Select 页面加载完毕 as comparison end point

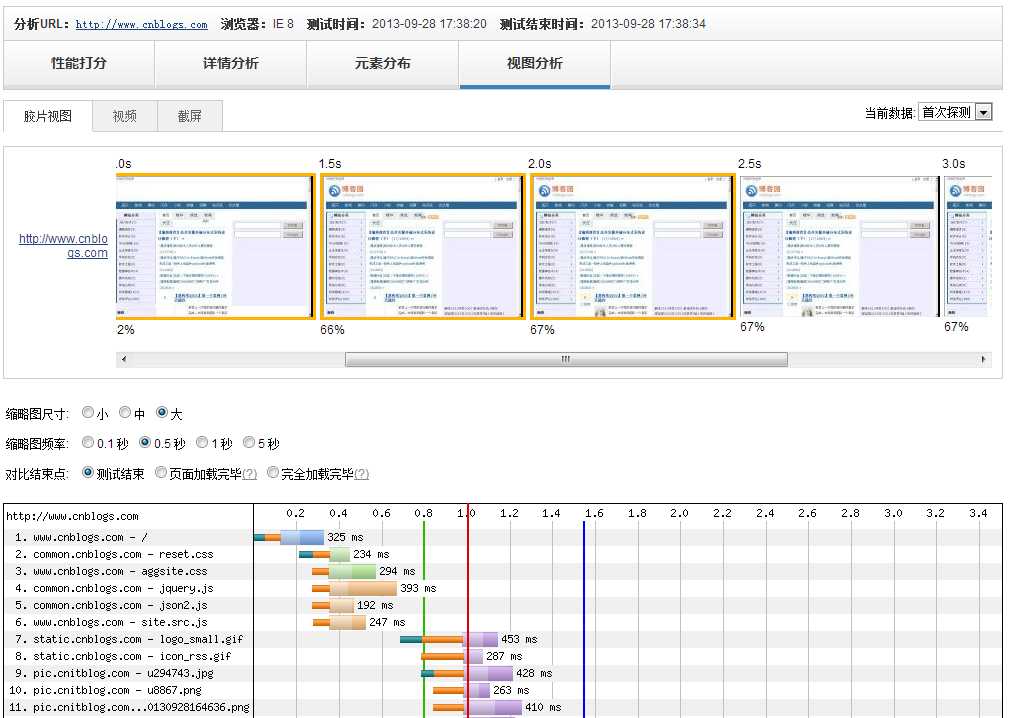tap(161, 473)
